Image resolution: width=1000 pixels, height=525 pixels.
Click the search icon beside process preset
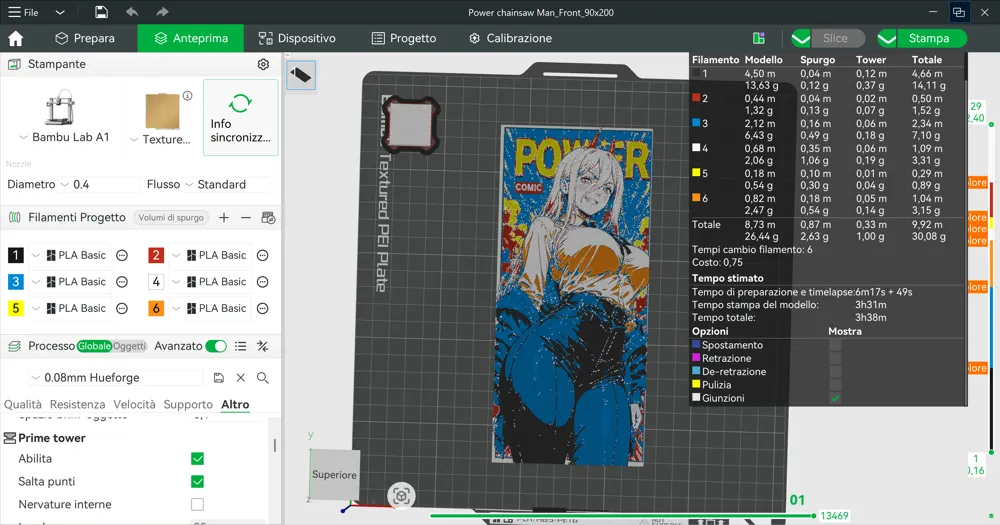pos(263,378)
